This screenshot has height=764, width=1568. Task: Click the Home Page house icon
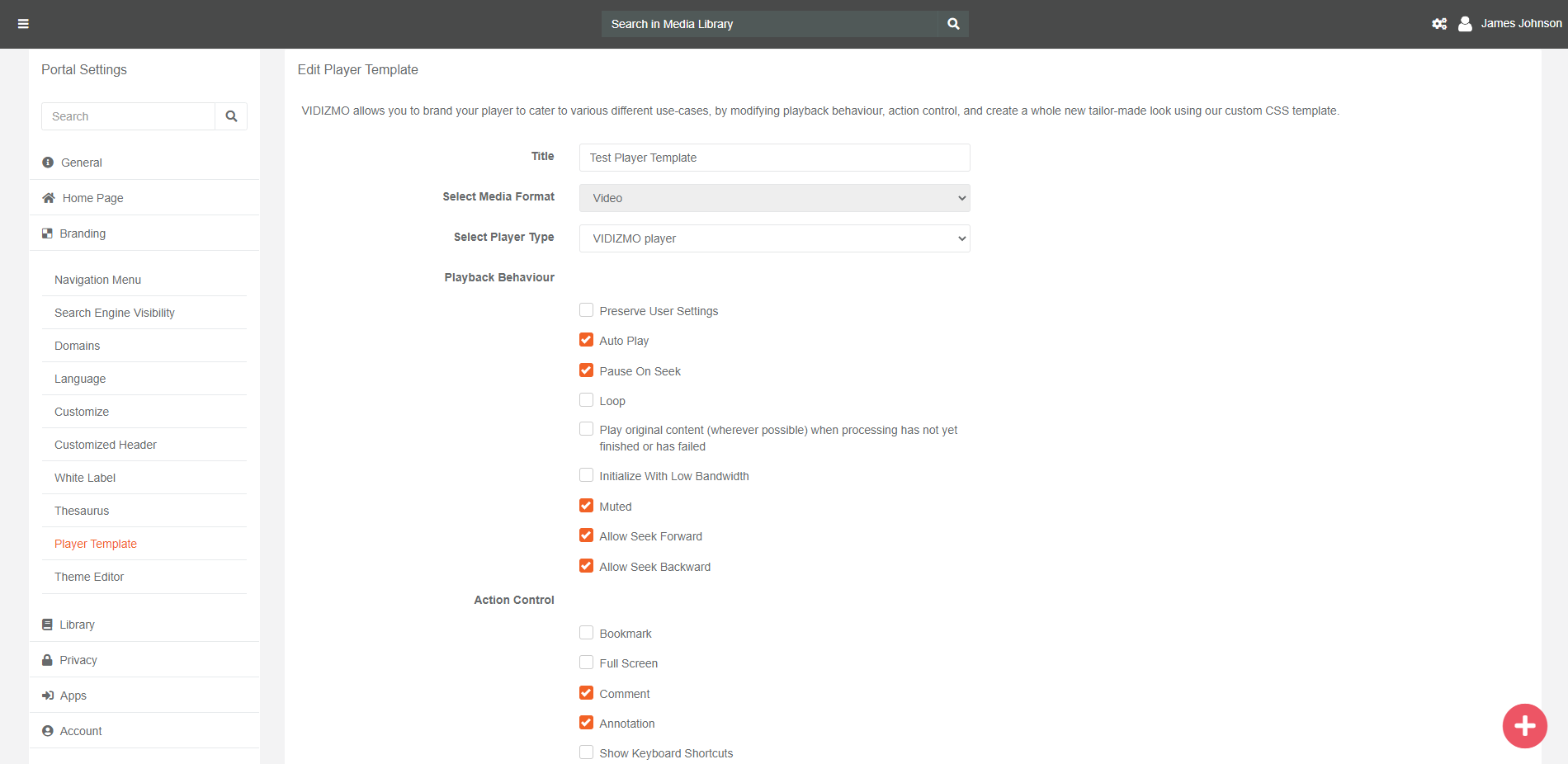click(x=49, y=198)
